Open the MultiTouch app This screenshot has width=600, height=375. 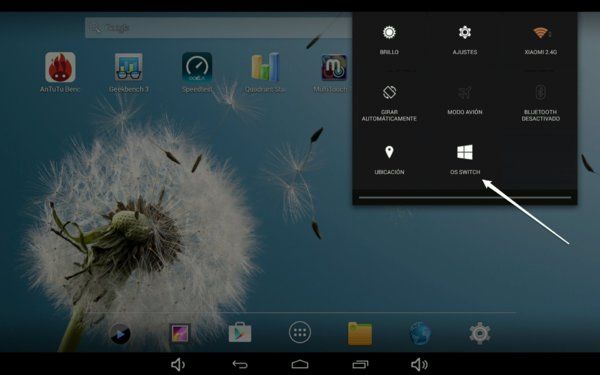point(334,72)
